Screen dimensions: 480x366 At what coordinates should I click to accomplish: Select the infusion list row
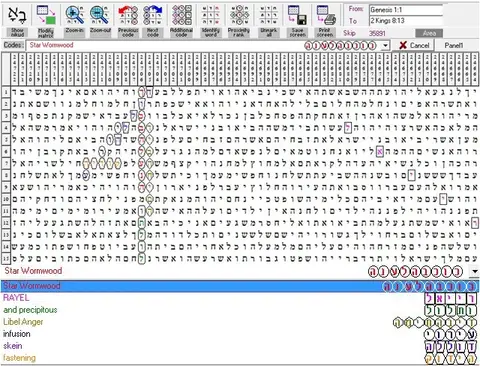pos(240,334)
